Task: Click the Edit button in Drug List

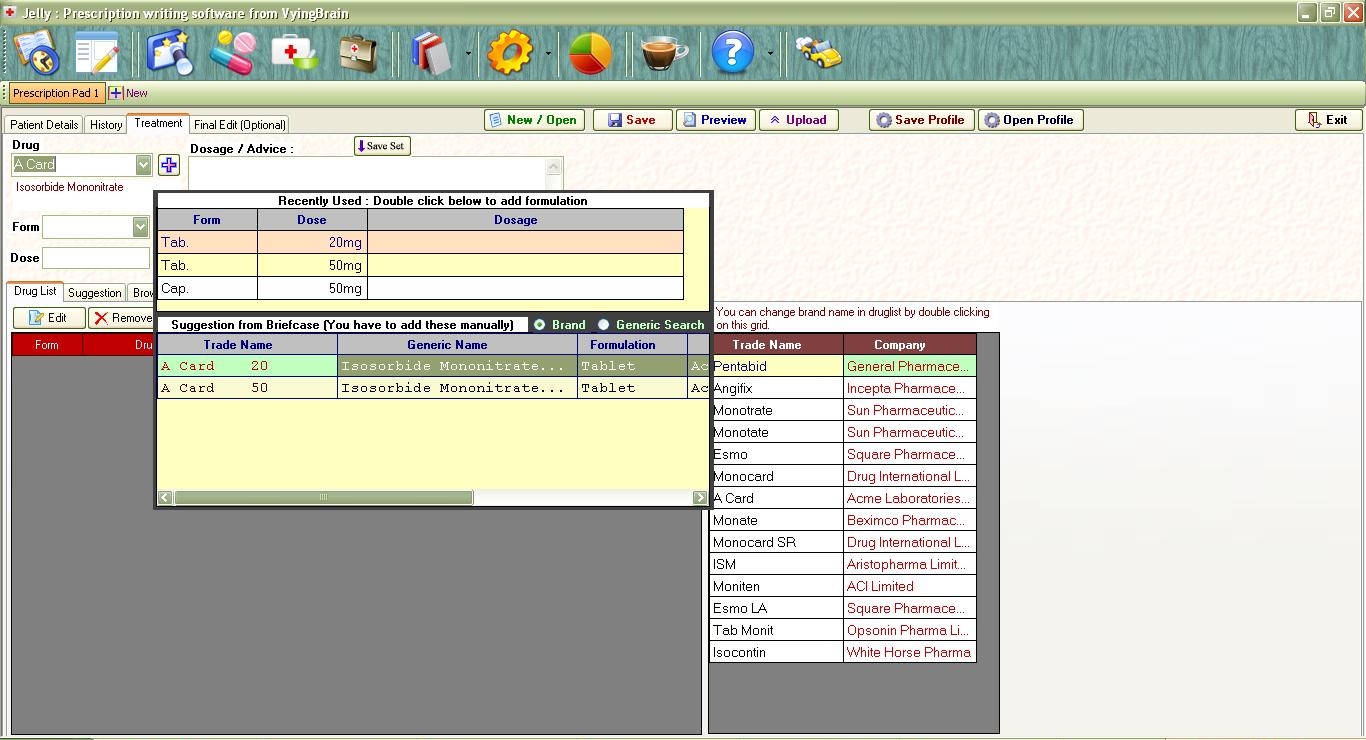Action: tap(49, 318)
